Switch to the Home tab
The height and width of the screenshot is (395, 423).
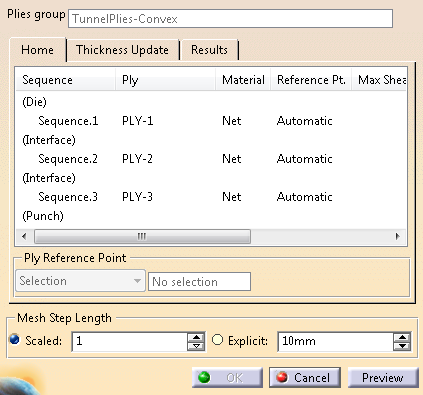tap(38, 50)
